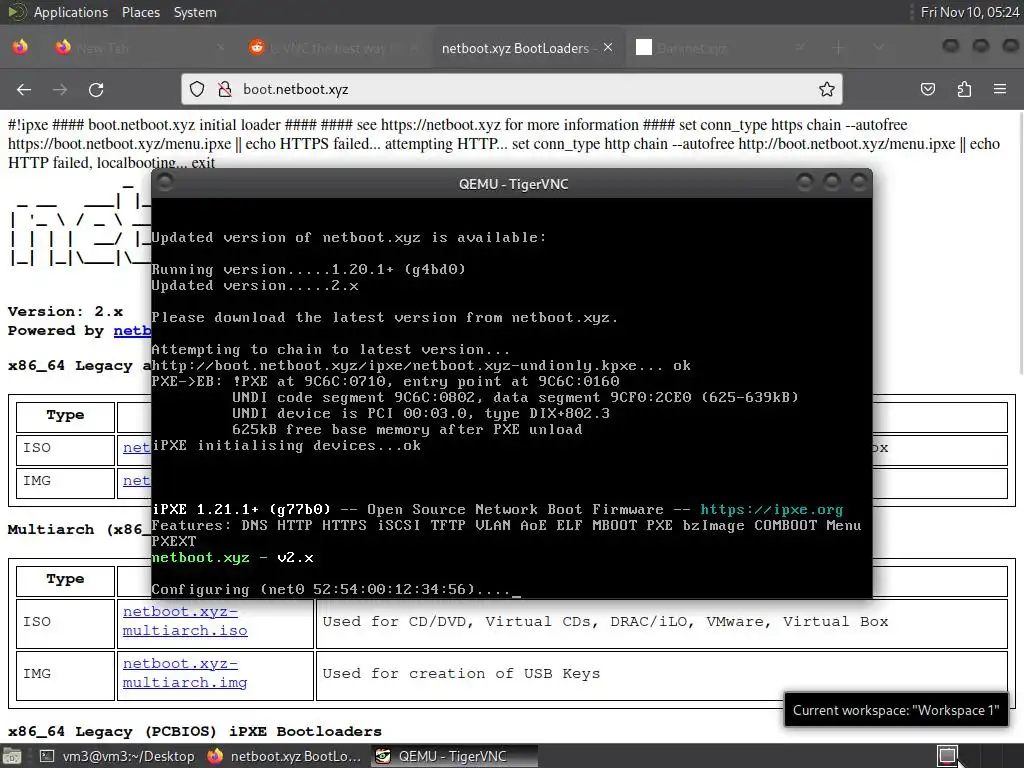The width and height of the screenshot is (1024, 768).
Task: Open the Firefox hamburger application menu
Action: 1000,89
